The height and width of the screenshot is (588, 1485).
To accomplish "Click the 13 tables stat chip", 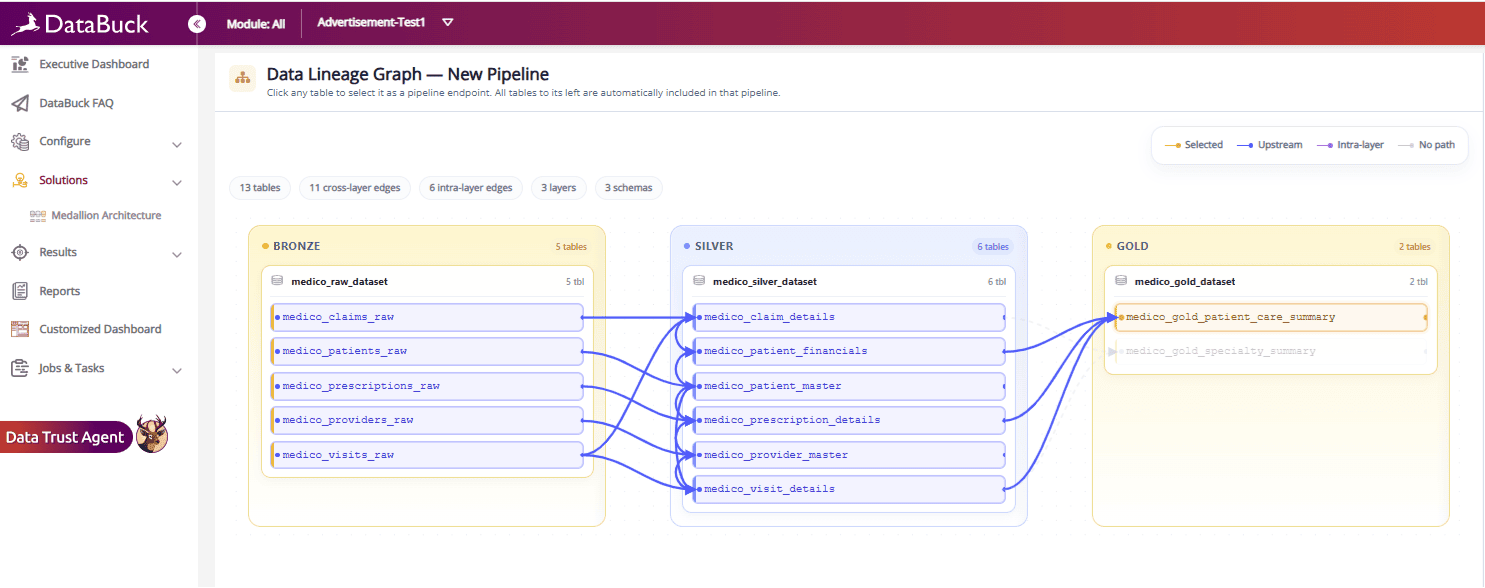I will tap(260, 188).
